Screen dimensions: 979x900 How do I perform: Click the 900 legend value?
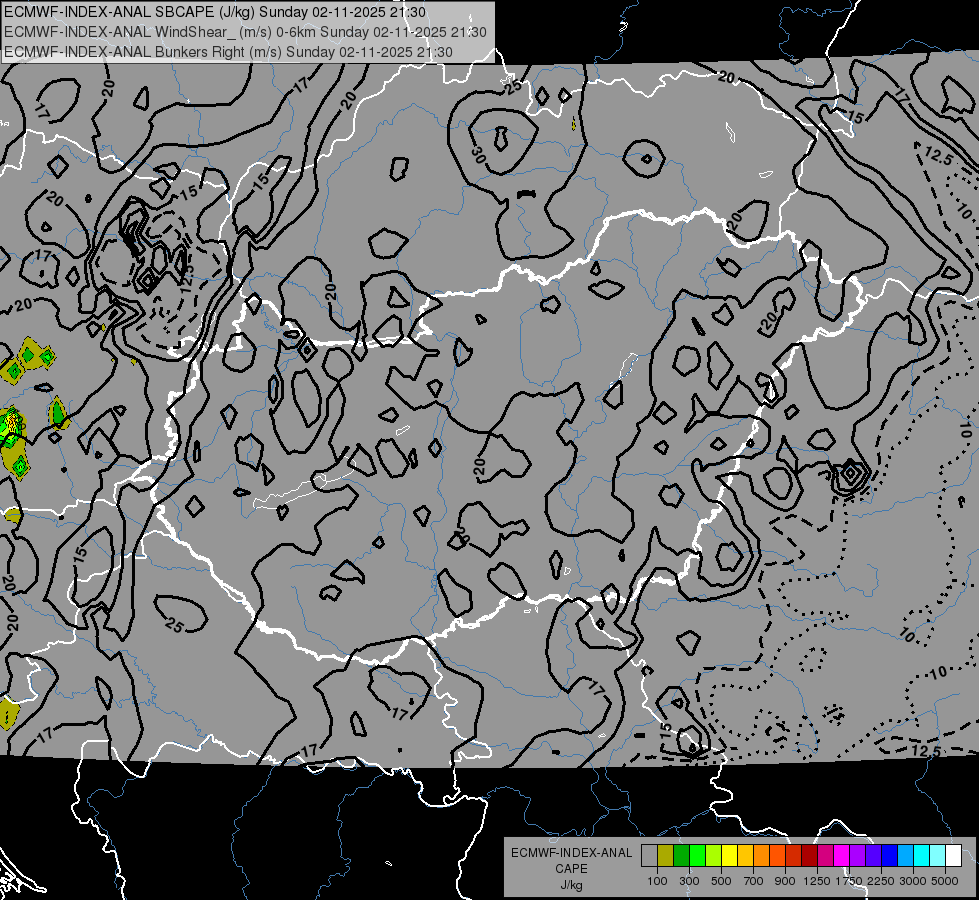[x=785, y=881]
